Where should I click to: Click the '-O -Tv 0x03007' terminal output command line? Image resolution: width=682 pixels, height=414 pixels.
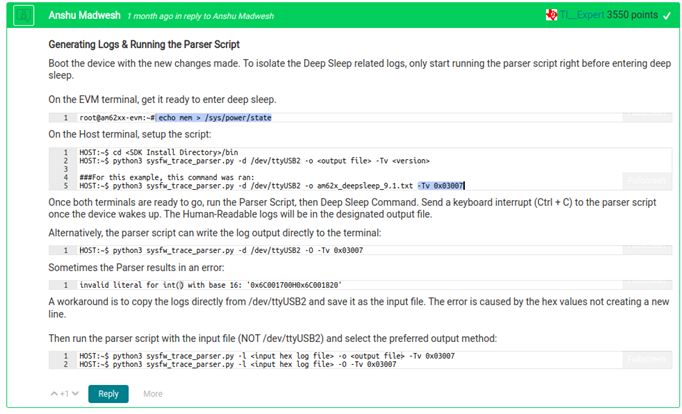[x=221, y=250]
